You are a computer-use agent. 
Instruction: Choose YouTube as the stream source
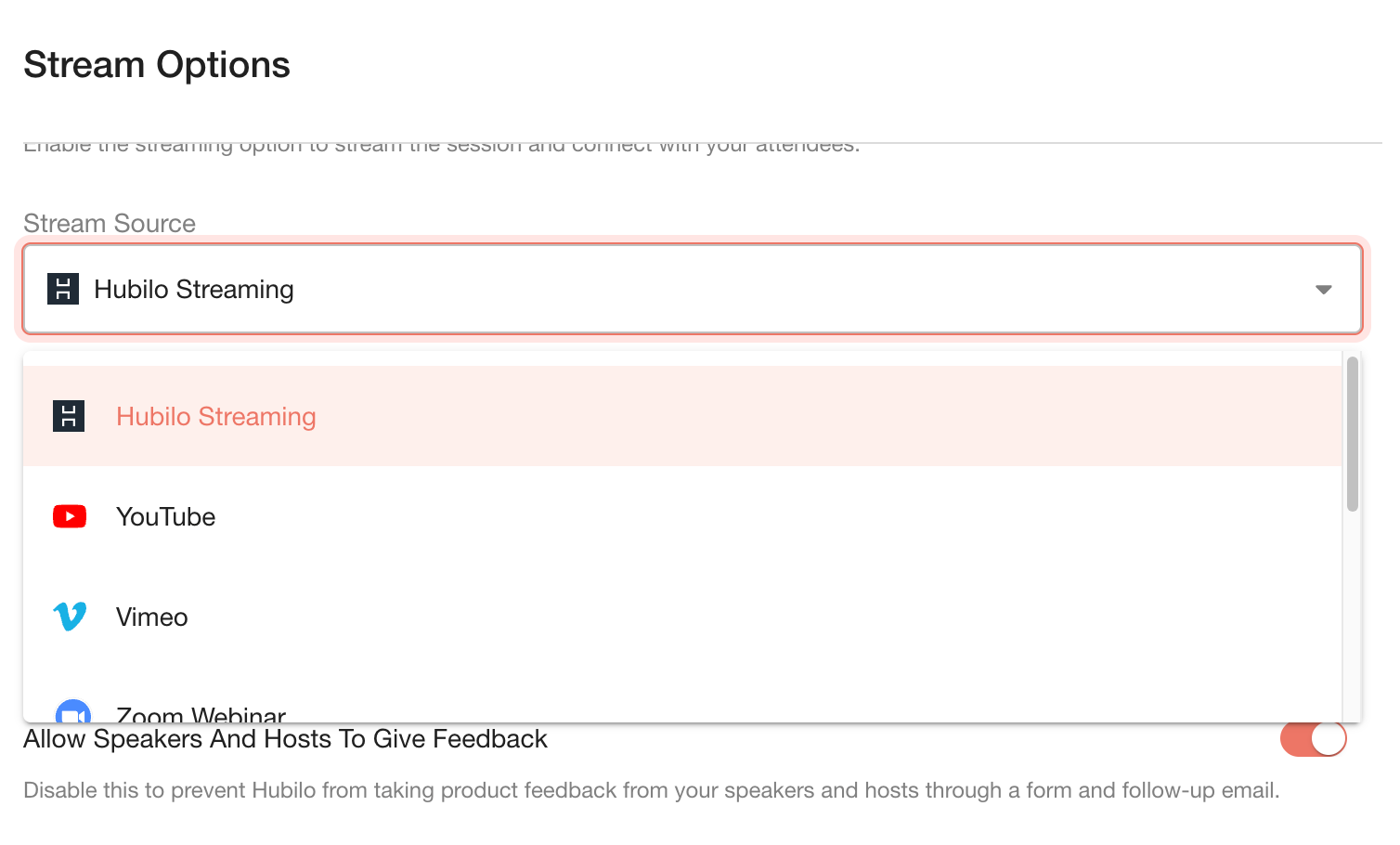166,517
